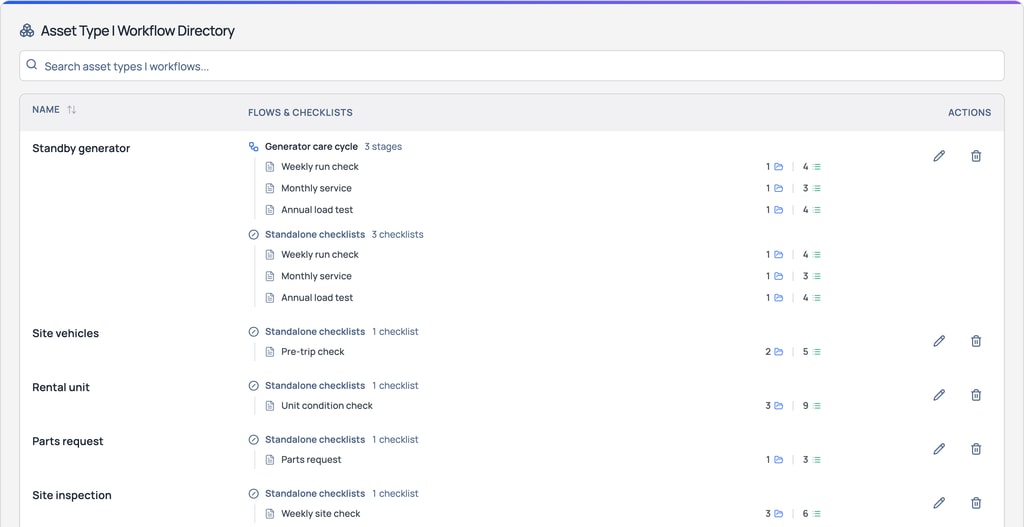Viewport: 1024px width, 527px height.
Task: Click Standby generator's Standalone checklists compass icon
Action: tap(254, 234)
